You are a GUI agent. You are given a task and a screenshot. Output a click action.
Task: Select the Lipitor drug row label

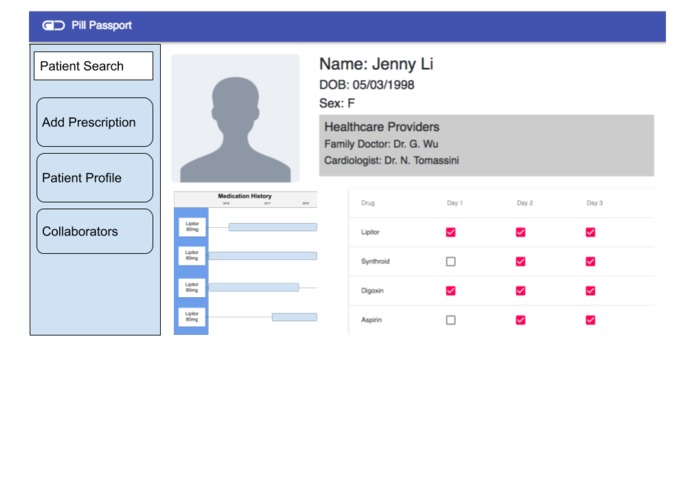pyautogui.click(x=370, y=232)
